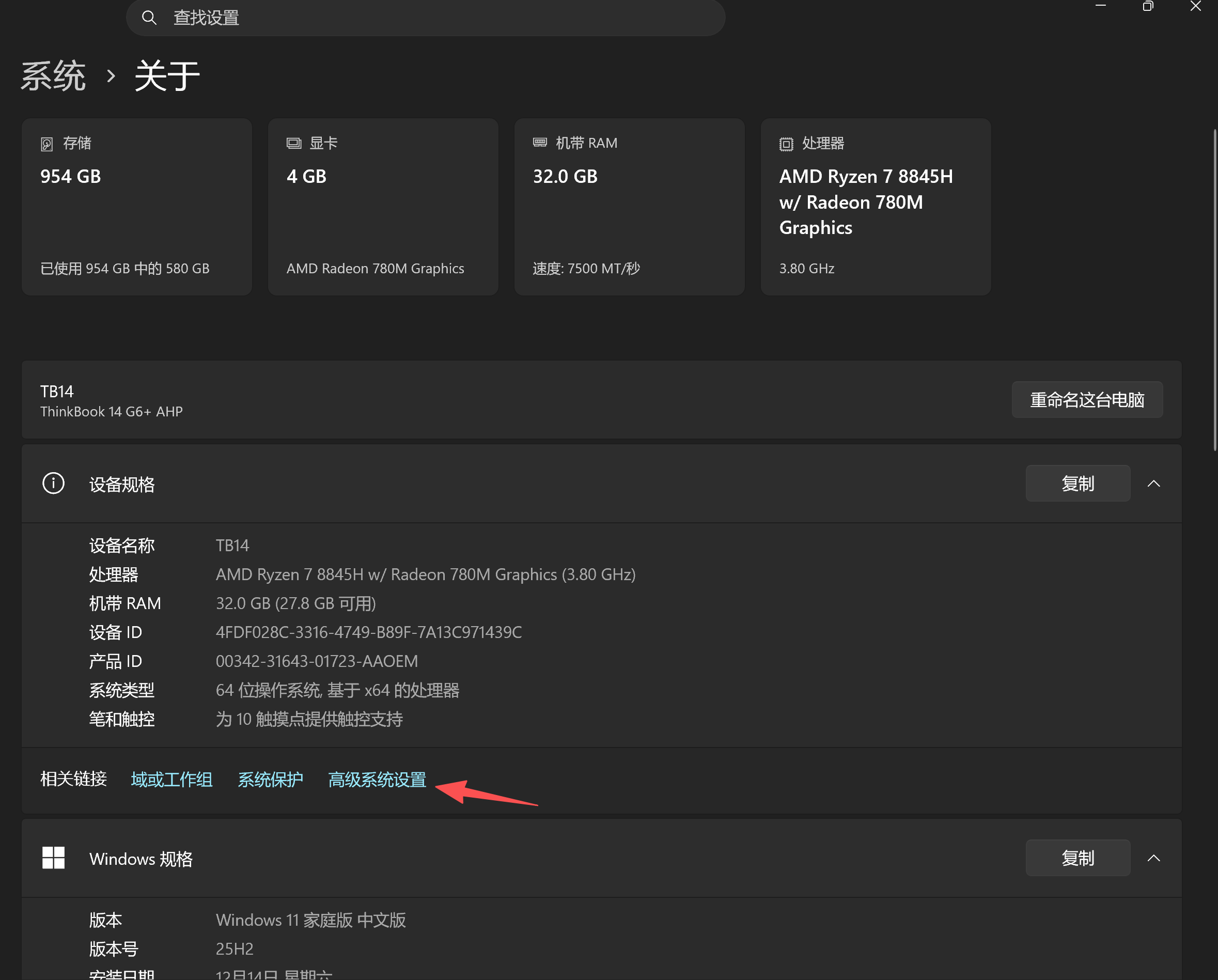Copy the Windows specifications with 复制
Viewport: 1218px width, 980px height.
[x=1078, y=858]
